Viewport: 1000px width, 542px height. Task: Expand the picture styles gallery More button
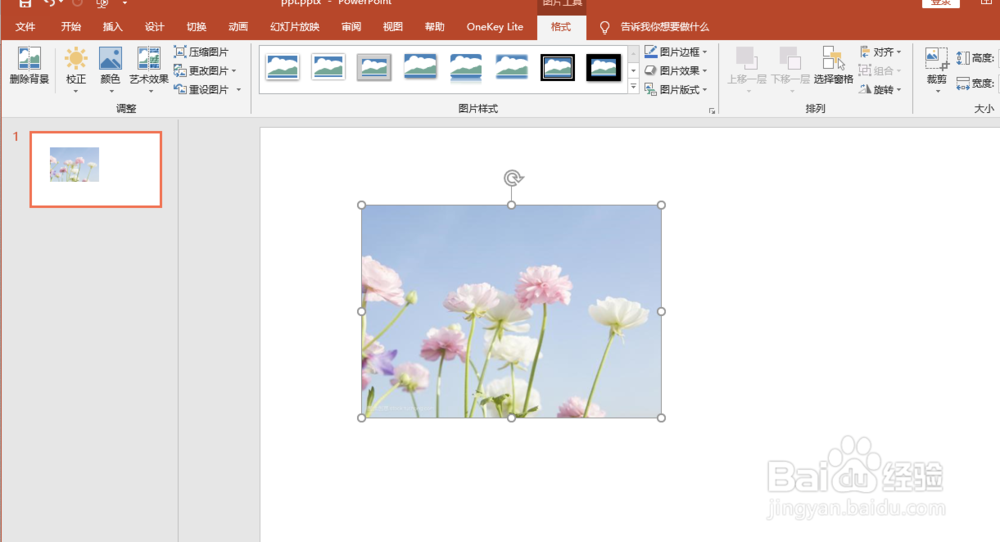(633, 85)
